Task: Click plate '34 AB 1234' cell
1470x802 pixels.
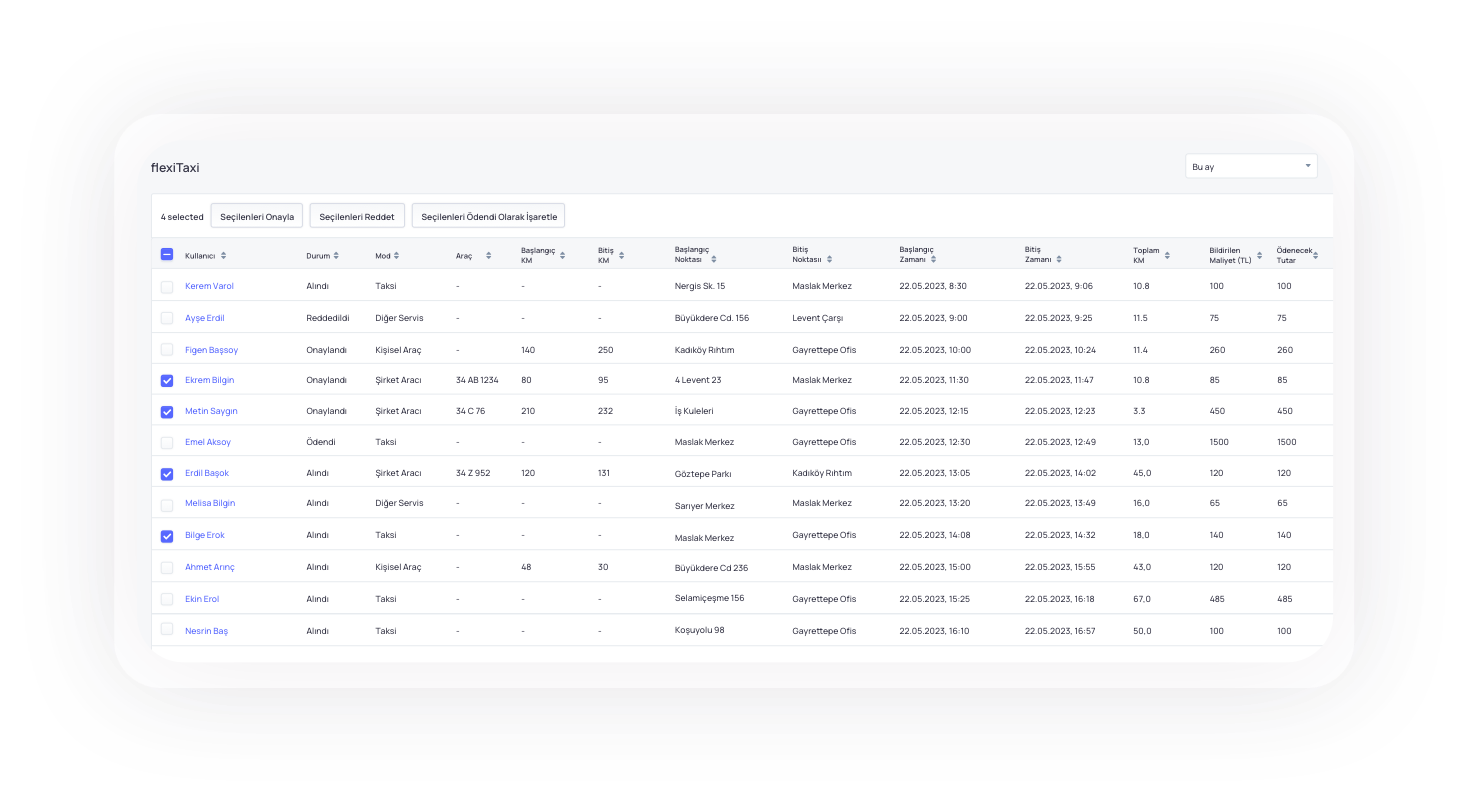Action: pos(477,380)
